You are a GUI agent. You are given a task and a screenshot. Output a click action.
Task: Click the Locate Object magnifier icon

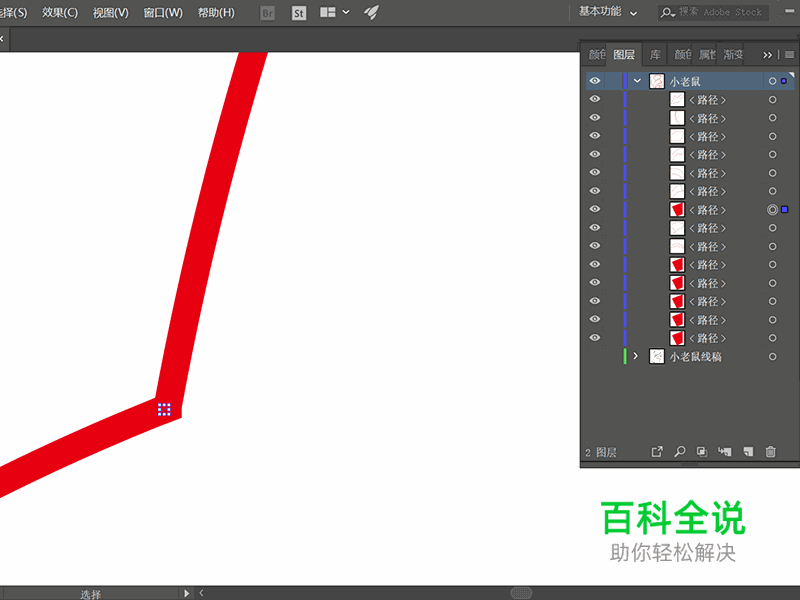point(680,451)
